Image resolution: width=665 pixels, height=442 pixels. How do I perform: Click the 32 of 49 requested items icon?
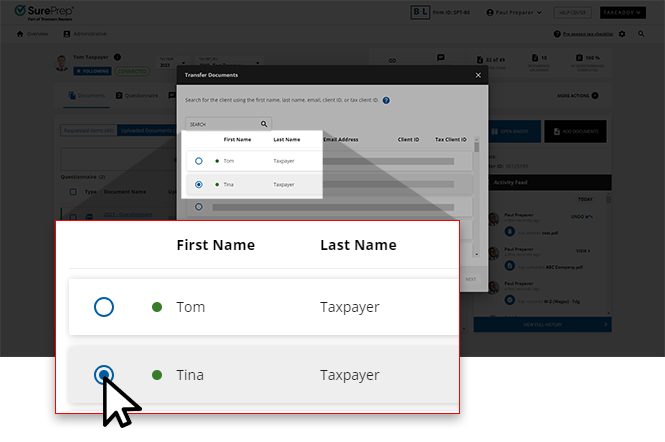point(480,60)
